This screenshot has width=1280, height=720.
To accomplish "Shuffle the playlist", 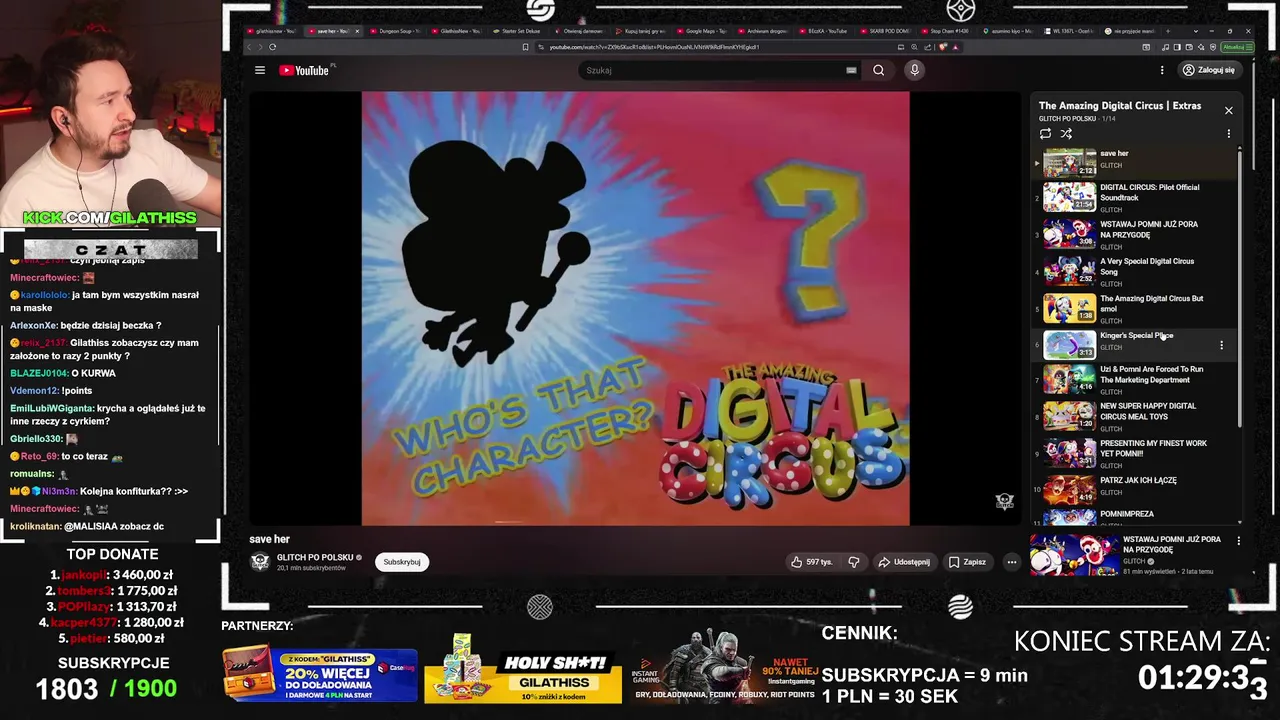I will [x=1066, y=133].
